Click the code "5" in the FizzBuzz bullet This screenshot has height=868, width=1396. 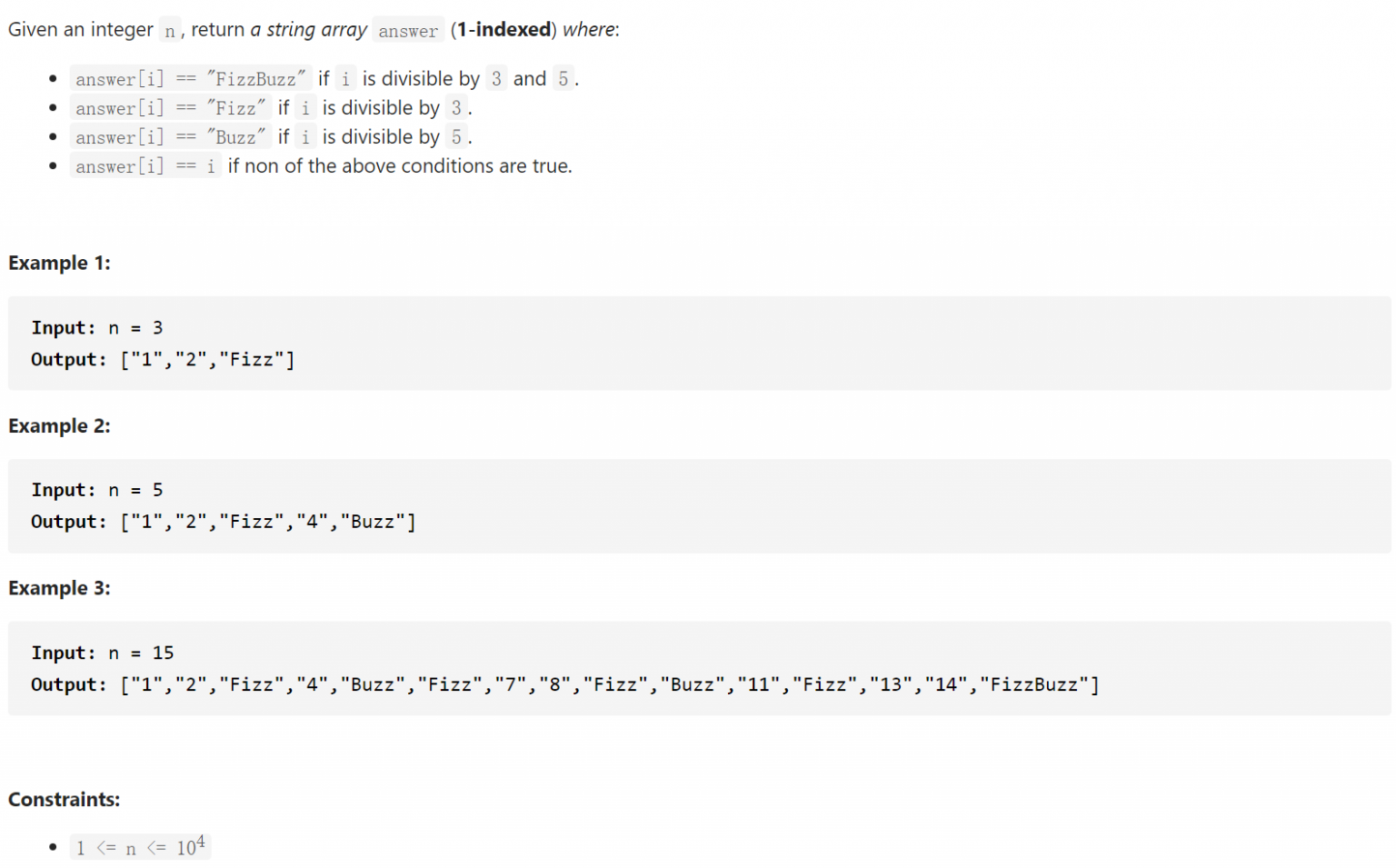tap(563, 79)
